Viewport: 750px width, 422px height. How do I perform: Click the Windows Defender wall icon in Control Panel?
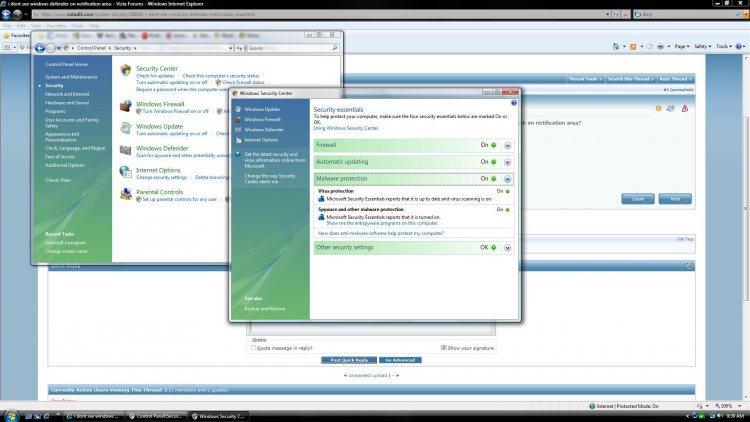click(126, 150)
